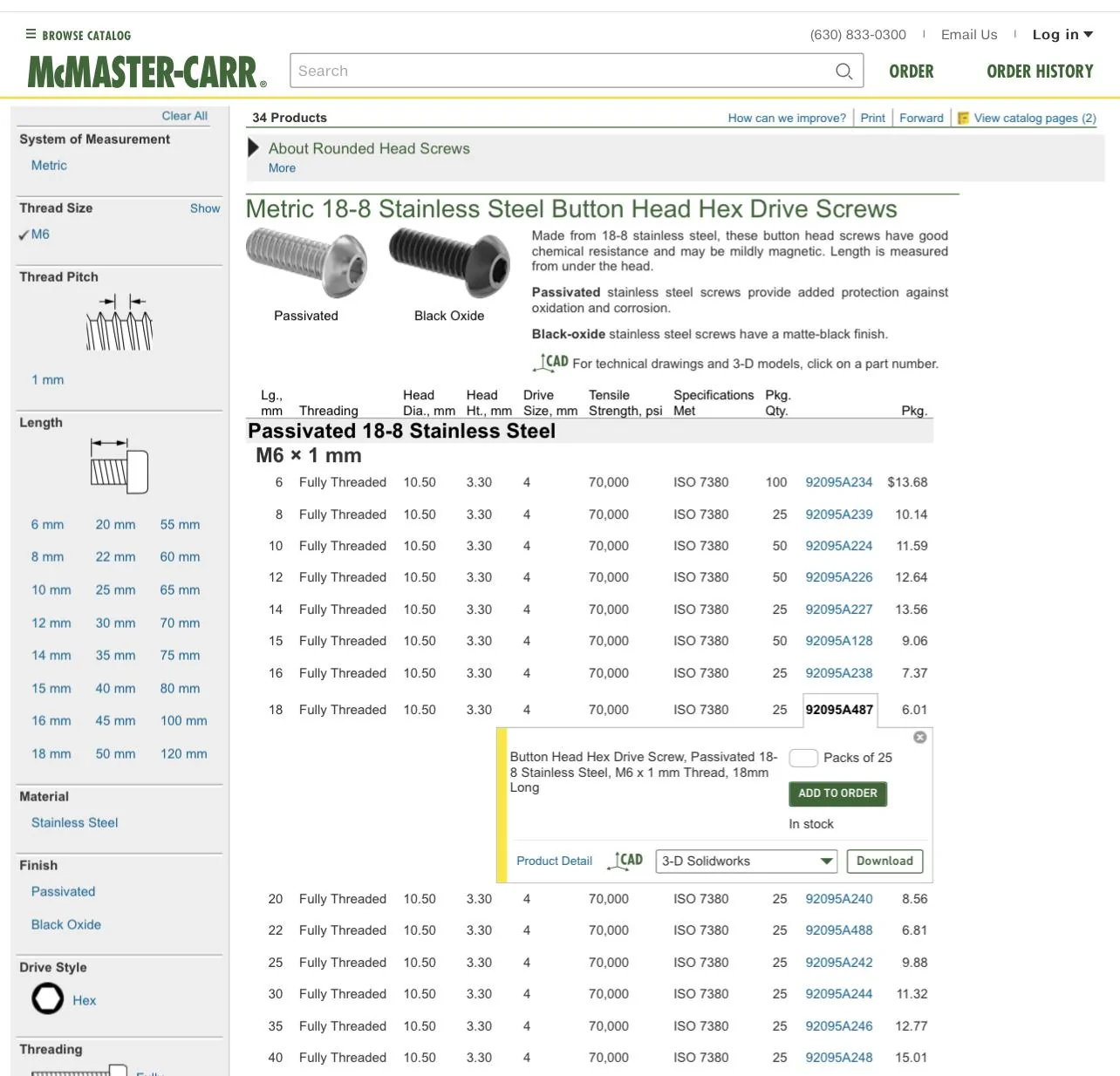Click Print link
The image size is (1120, 1076).
[x=872, y=118]
